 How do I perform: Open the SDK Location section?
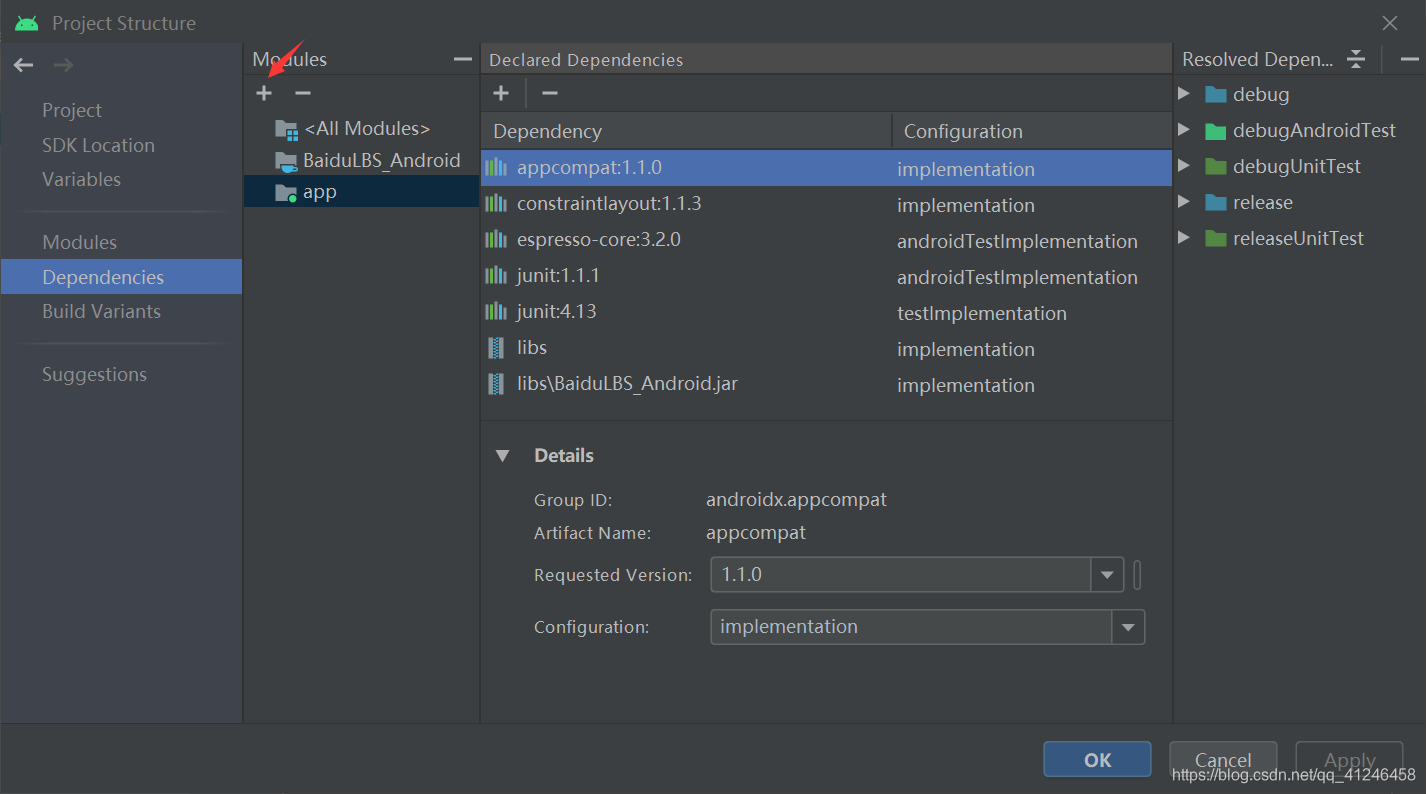[98, 145]
